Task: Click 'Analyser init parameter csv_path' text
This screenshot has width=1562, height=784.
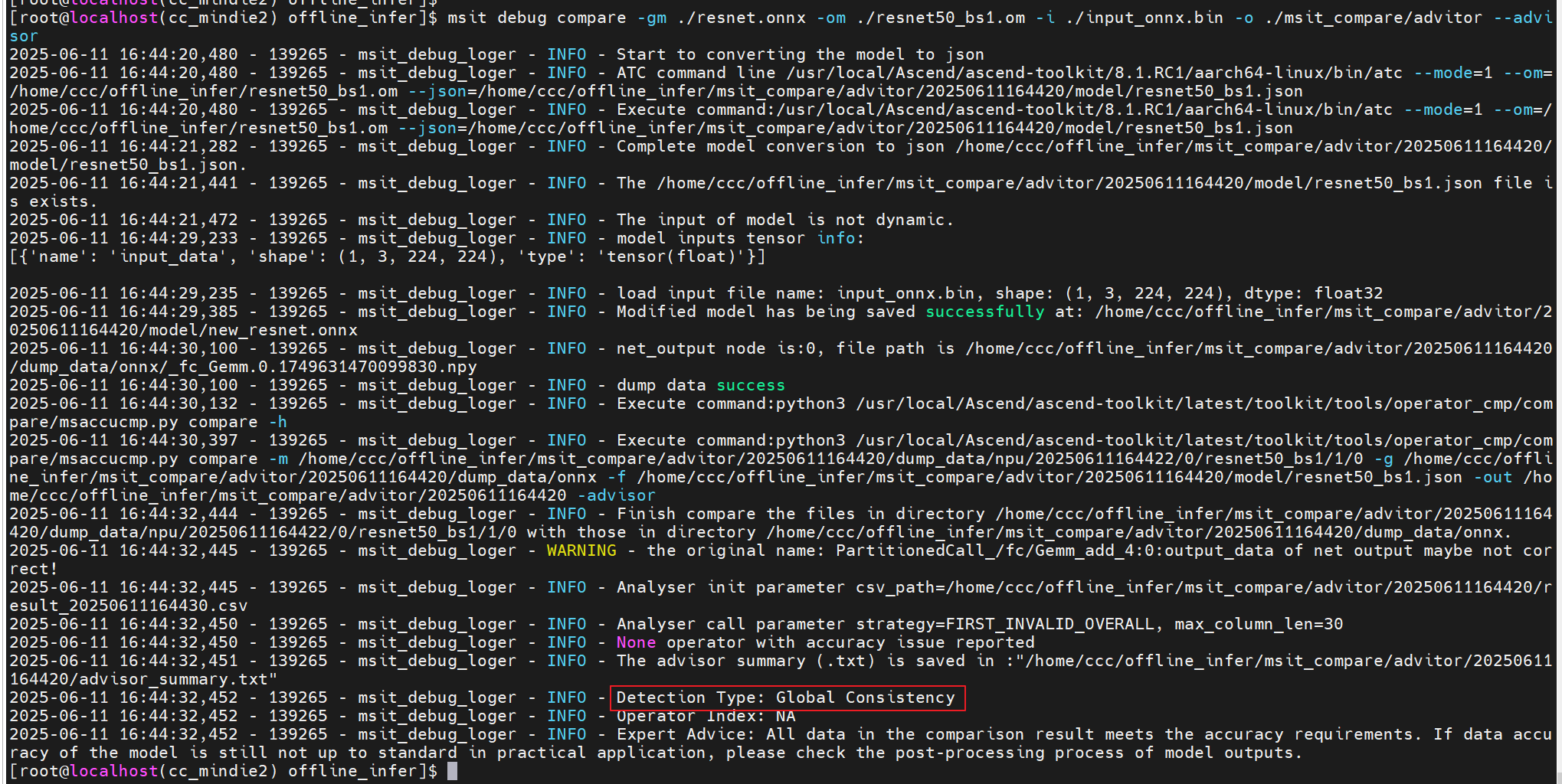Action: 781,587
